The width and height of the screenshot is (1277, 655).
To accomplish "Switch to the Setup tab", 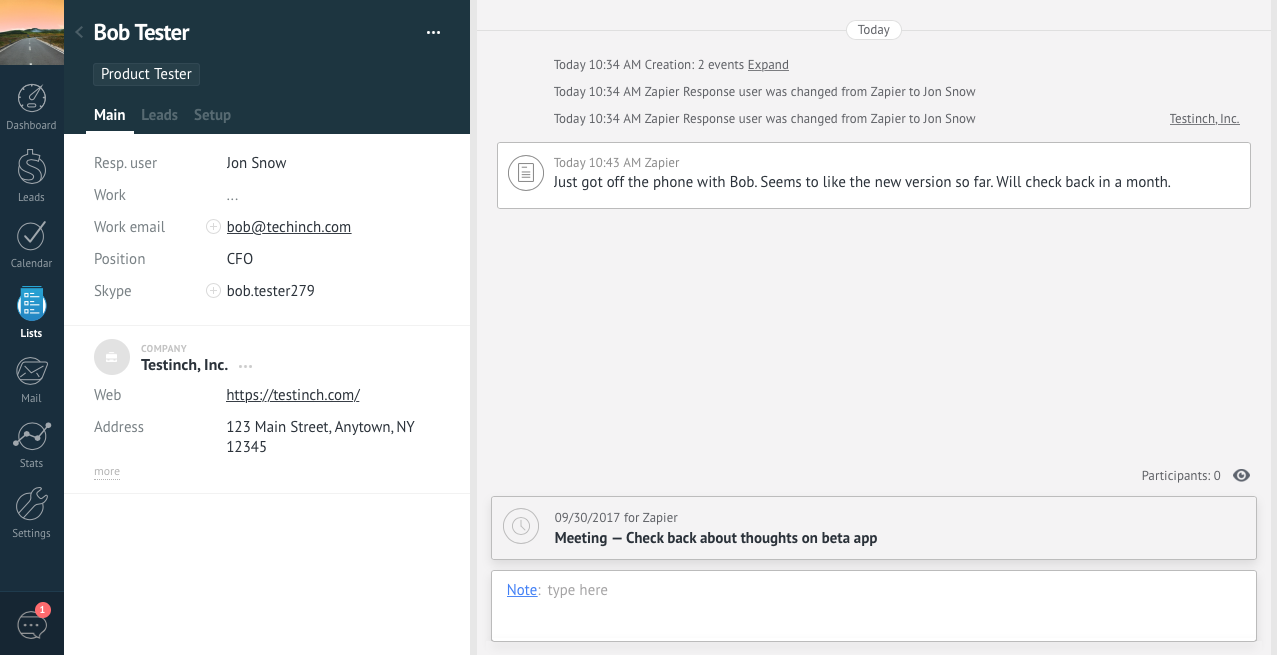I will (212, 115).
